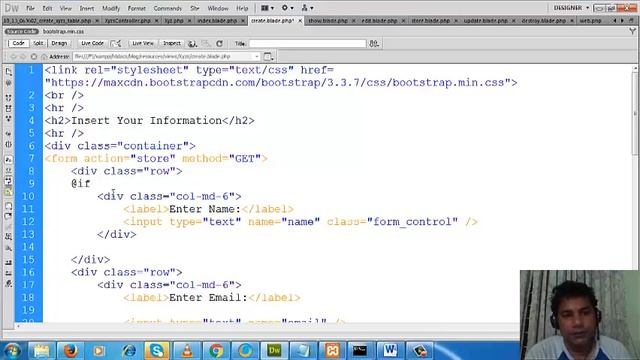Open the File menu

pyautogui.click(x=30, y=8)
